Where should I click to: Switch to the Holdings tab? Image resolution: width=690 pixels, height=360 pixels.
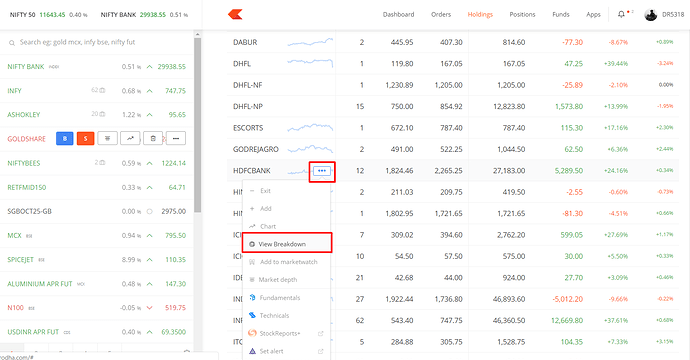(480, 15)
